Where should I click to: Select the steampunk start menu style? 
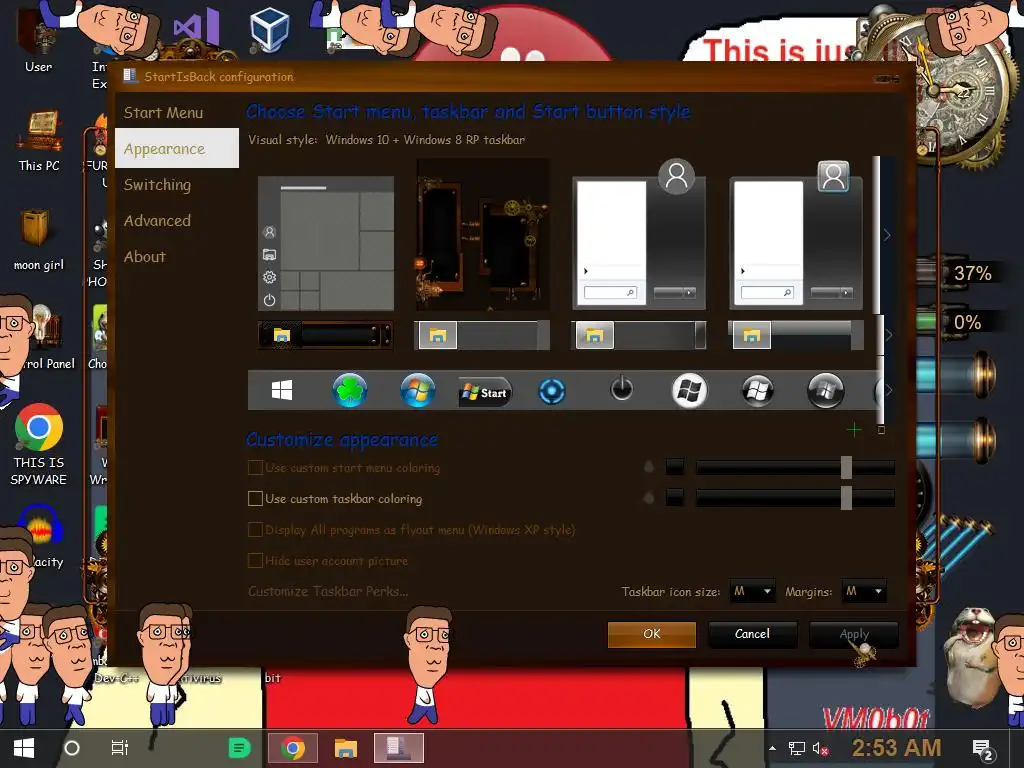coord(483,235)
